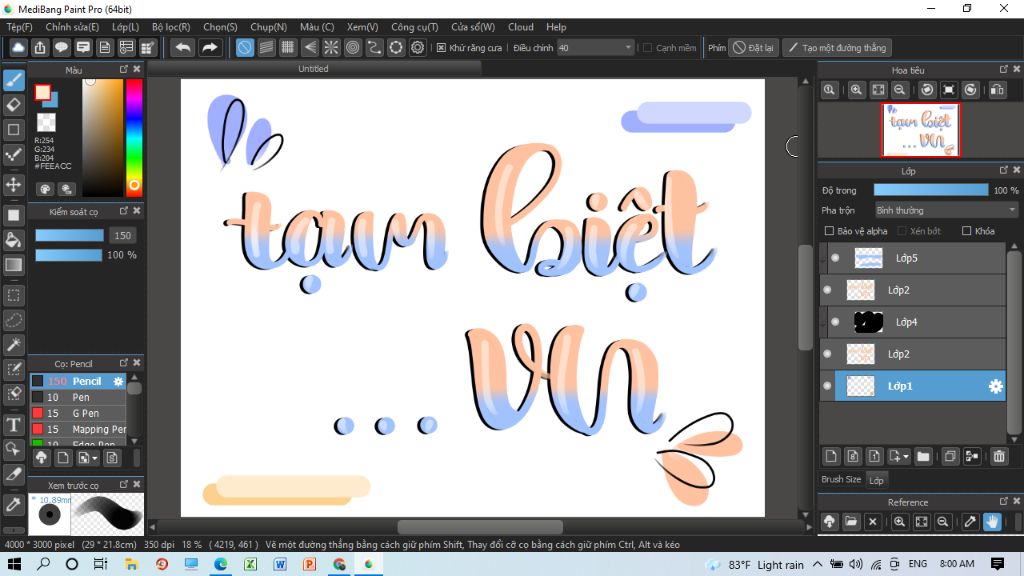Image resolution: width=1024 pixels, height=576 pixels.
Task: Hide the Lớp4 layer
Action: coord(835,322)
